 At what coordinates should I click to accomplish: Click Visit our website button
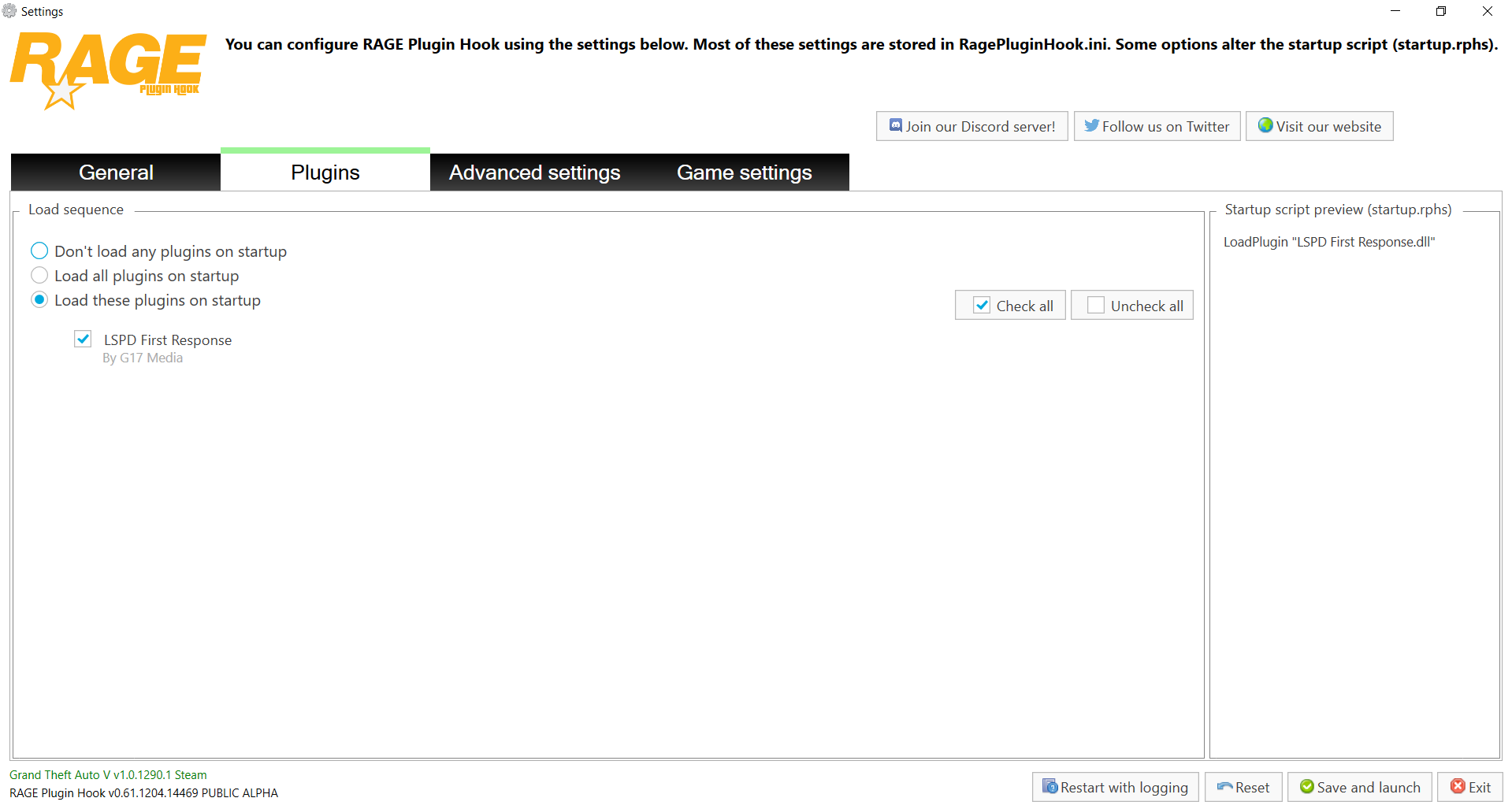pyautogui.click(x=1320, y=126)
